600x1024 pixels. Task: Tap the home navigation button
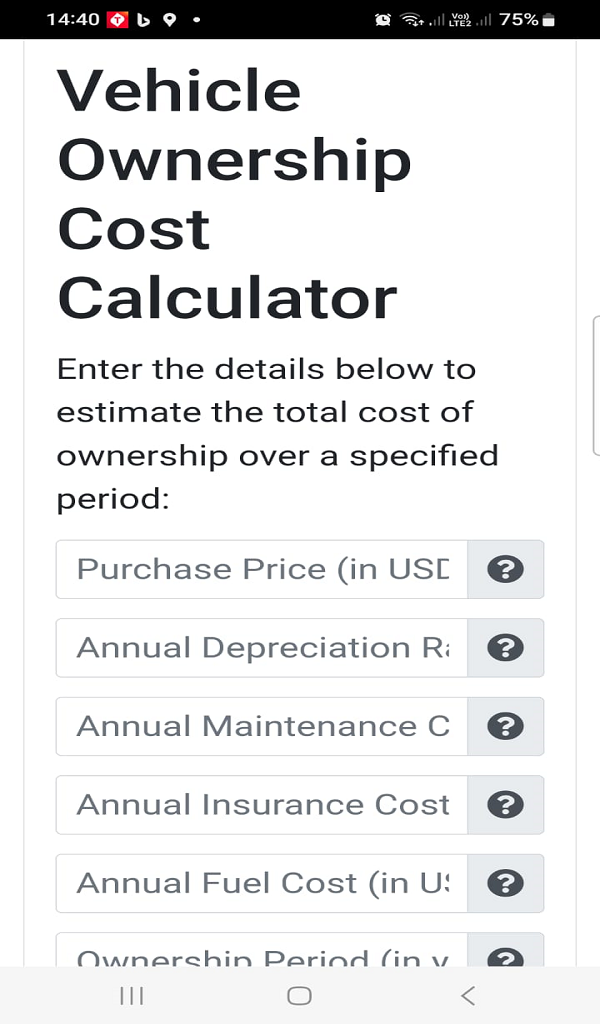(299, 996)
